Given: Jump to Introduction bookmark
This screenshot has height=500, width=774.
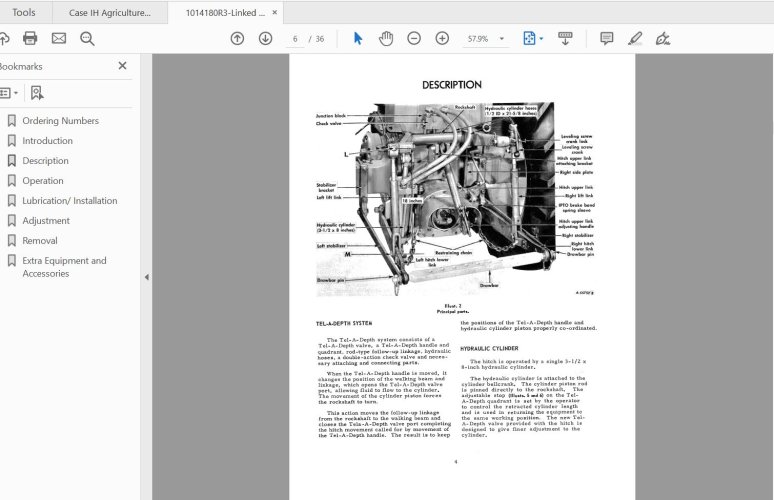Looking at the screenshot, I should coord(47,141).
